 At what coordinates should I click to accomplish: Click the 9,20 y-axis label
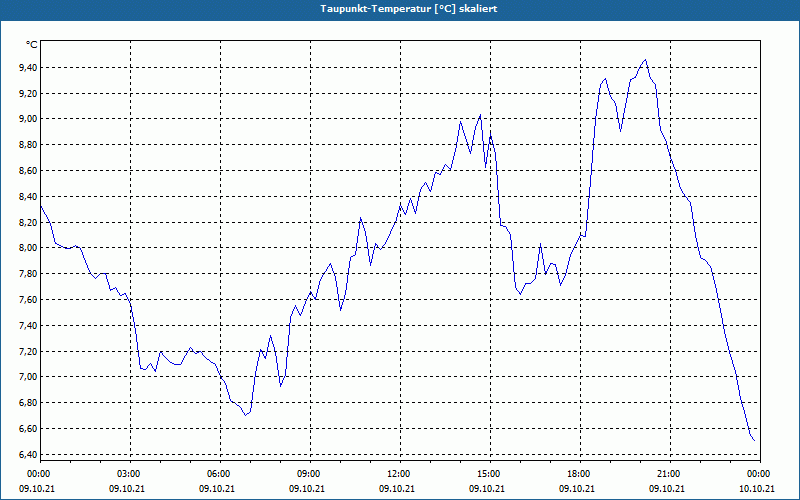(x=29, y=93)
